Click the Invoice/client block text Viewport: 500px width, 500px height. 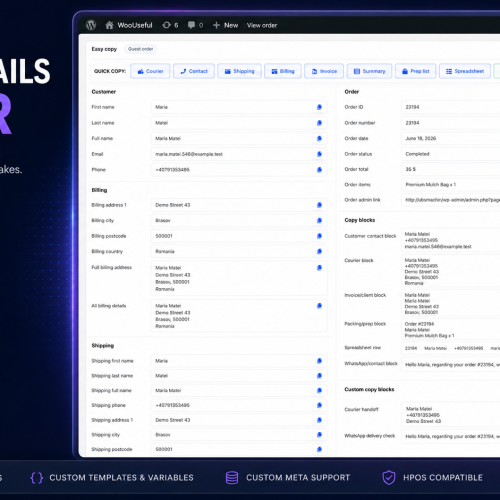coord(451,303)
